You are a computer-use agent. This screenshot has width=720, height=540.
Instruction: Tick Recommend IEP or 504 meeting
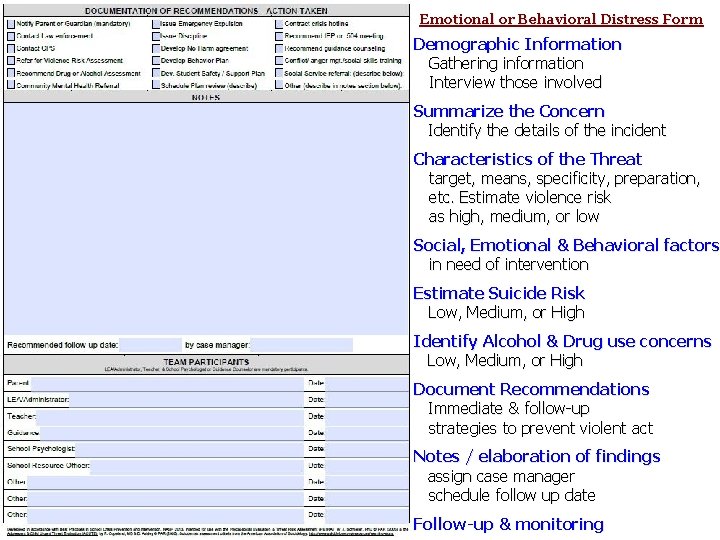279,36
